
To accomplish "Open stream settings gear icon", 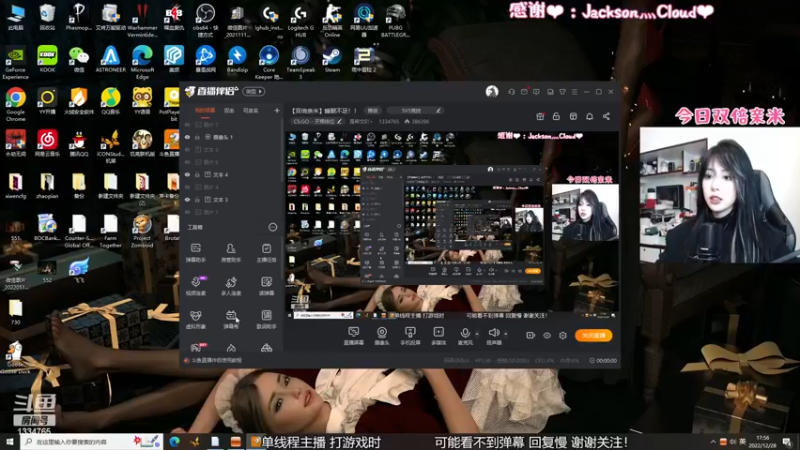I will 563,335.
